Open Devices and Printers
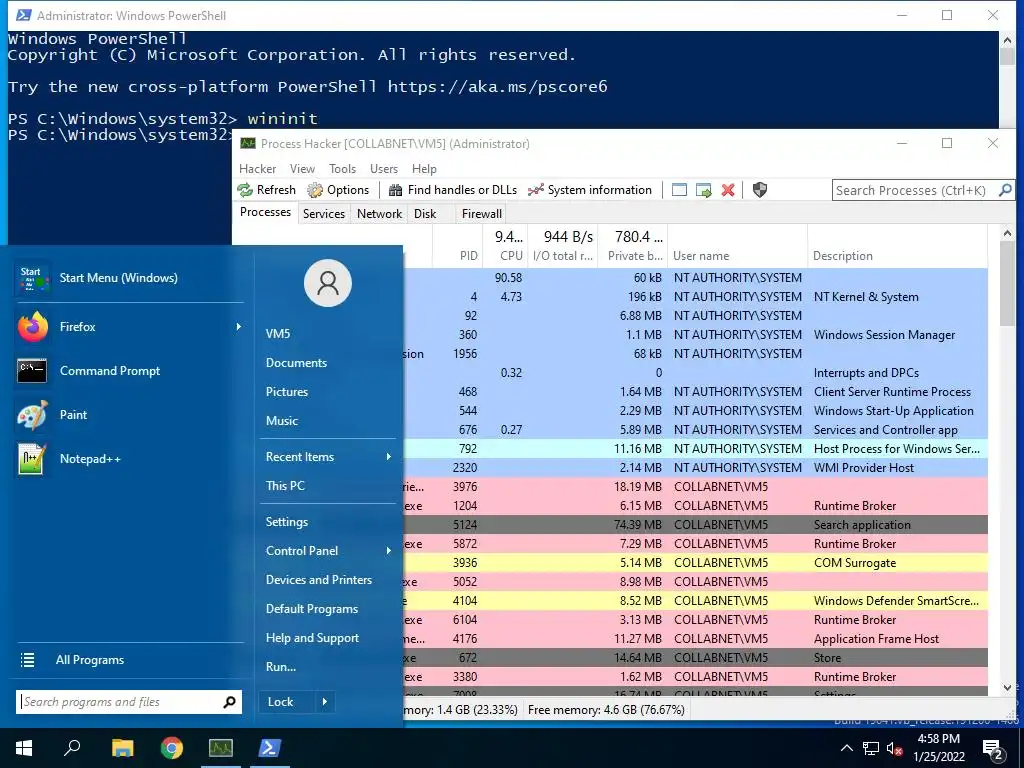Screen dimensions: 1024x768 319,580
